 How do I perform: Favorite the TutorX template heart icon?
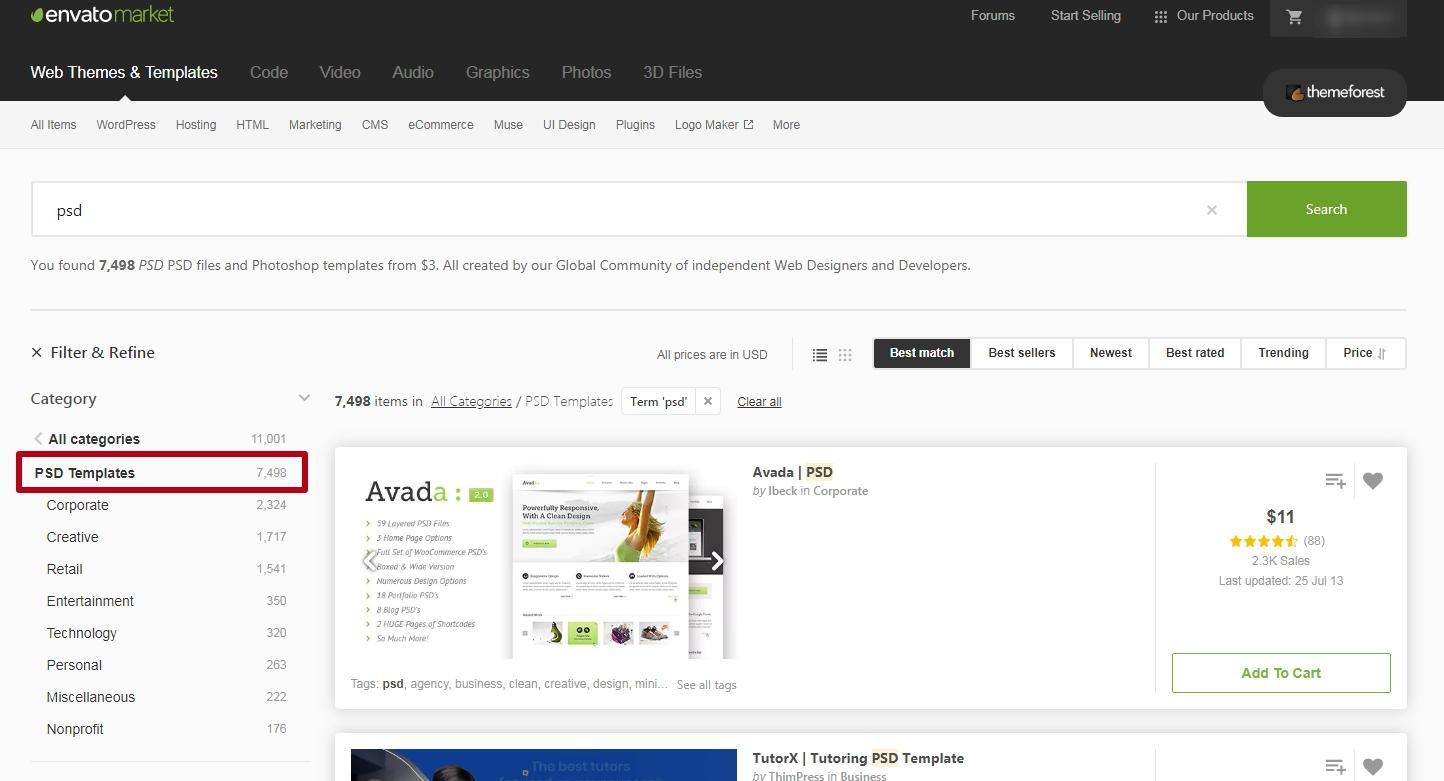point(1373,767)
